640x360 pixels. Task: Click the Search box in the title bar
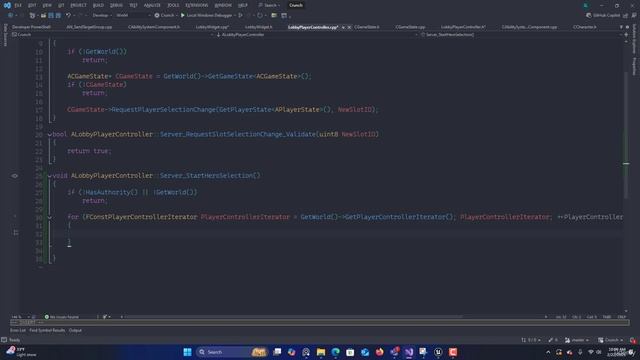[269, 5]
